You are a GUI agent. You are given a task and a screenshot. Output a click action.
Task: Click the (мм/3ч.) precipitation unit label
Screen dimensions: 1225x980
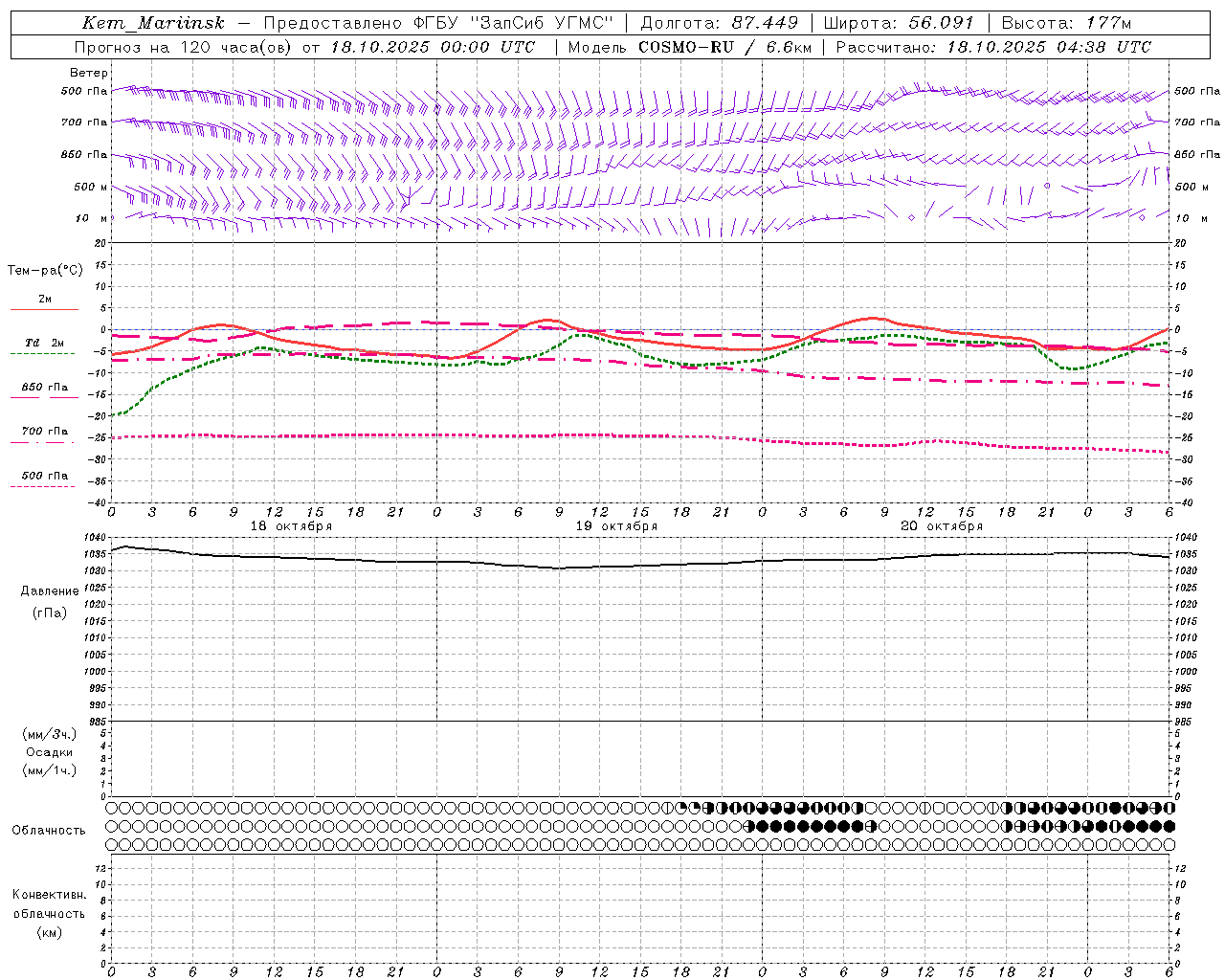[x=50, y=734]
